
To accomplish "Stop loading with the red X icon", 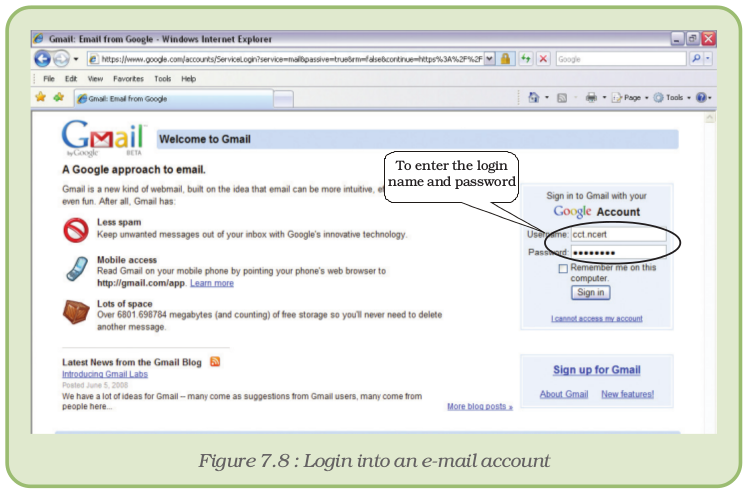I will point(543,59).
